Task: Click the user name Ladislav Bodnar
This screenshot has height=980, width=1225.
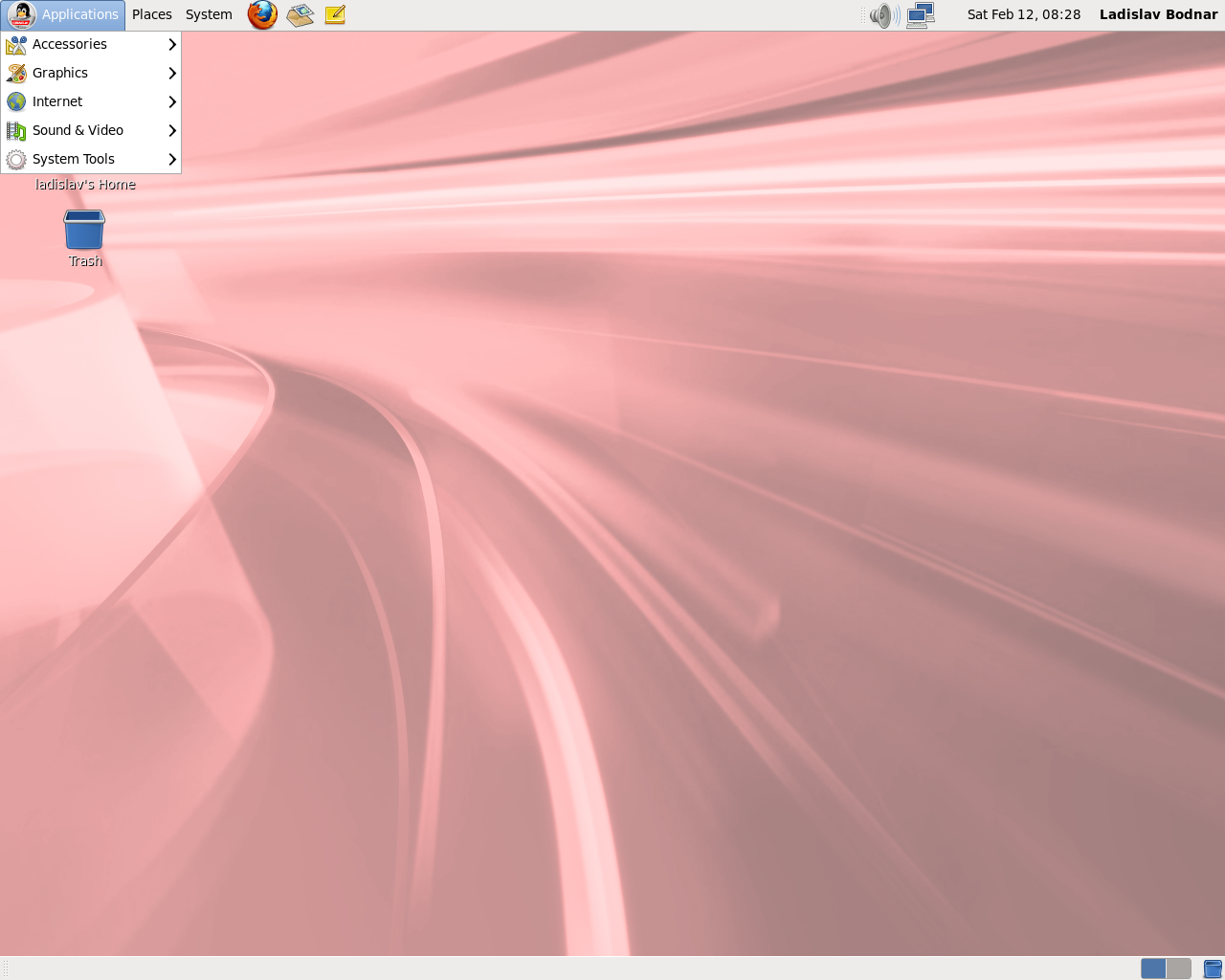Action: tap(1158, 14)
